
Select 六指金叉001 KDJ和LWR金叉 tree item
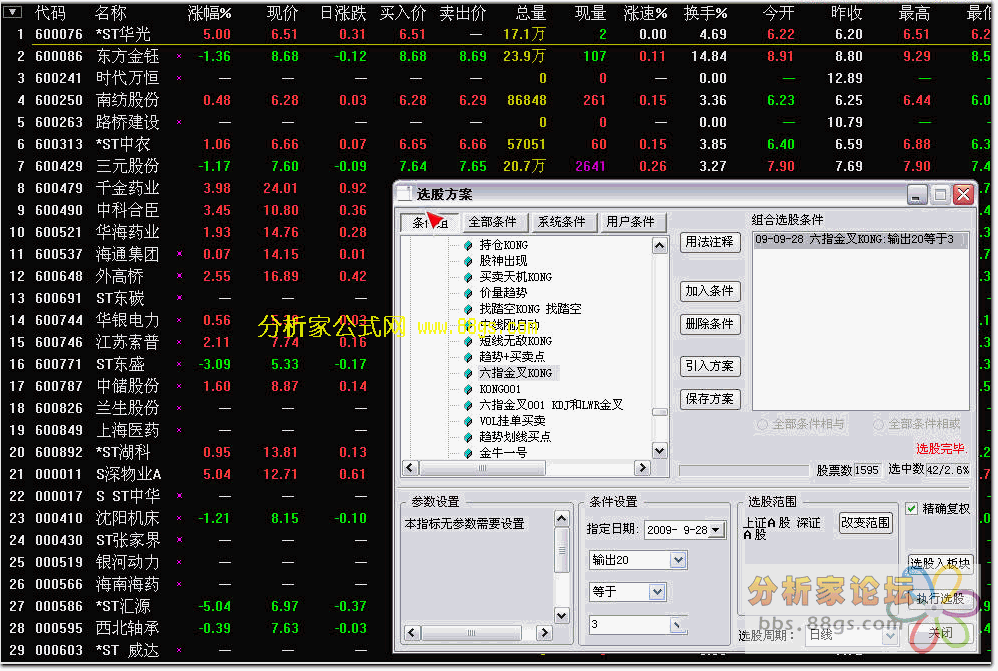551,405
